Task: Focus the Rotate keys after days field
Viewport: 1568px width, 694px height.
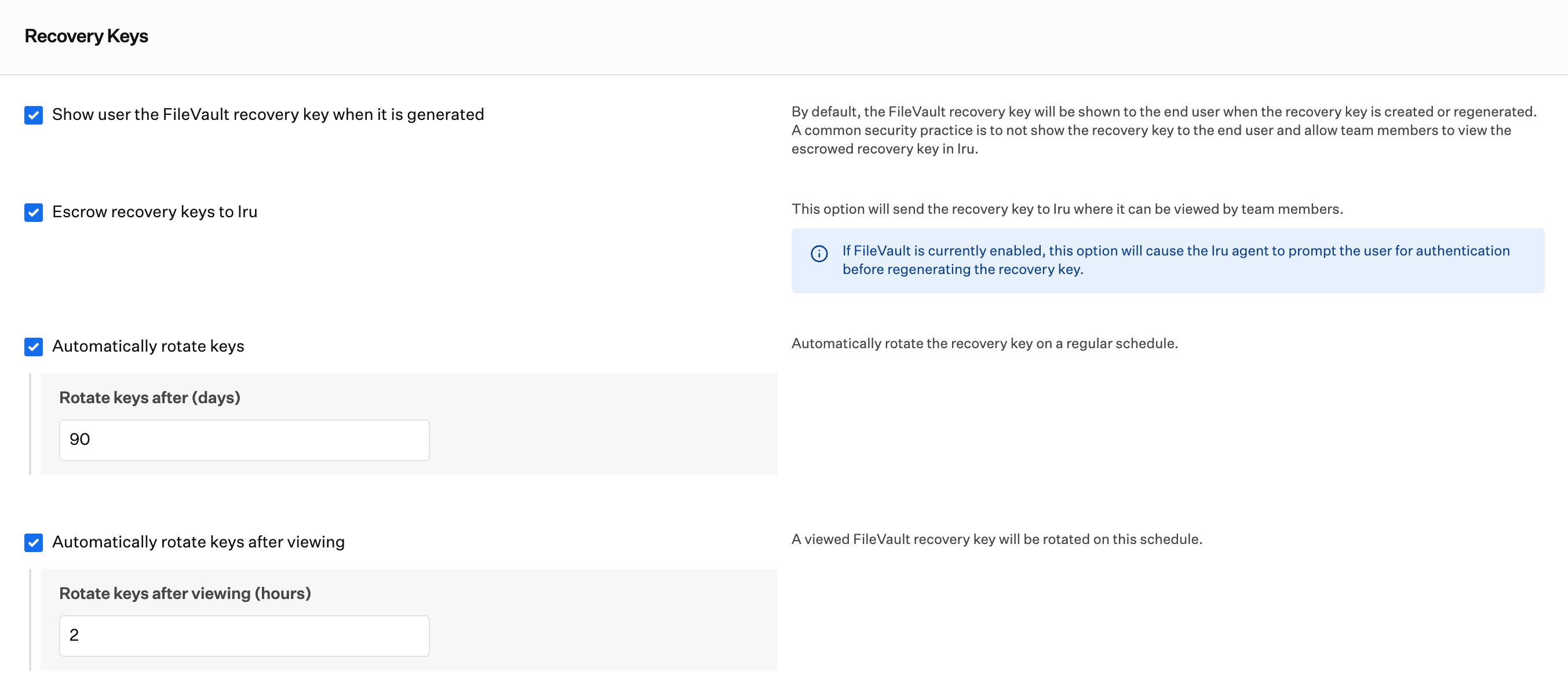Action: tap(244, 440)
